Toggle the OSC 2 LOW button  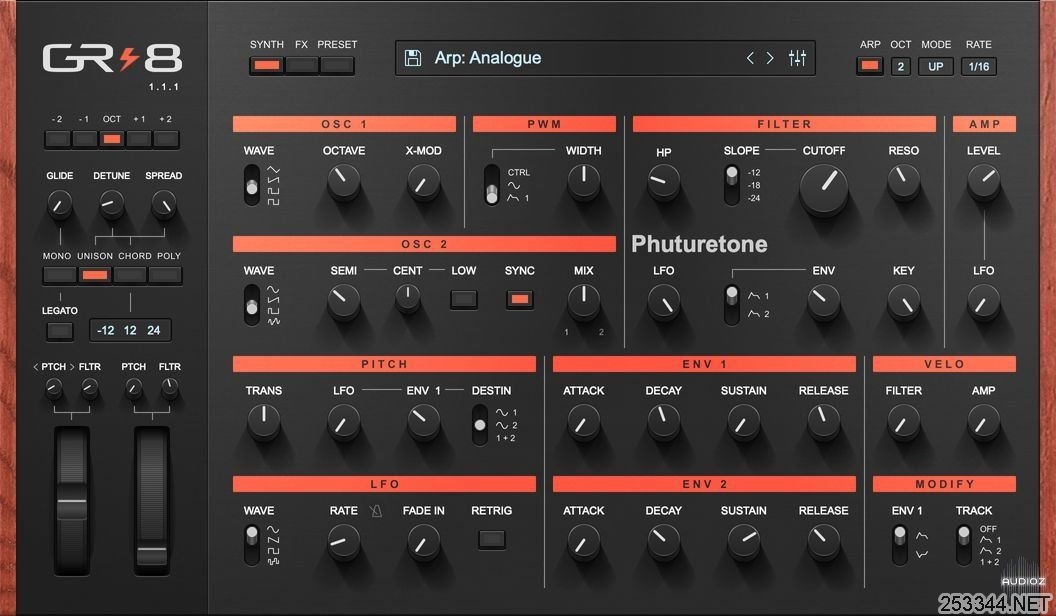pyautogui.click(x=463, y=299)
